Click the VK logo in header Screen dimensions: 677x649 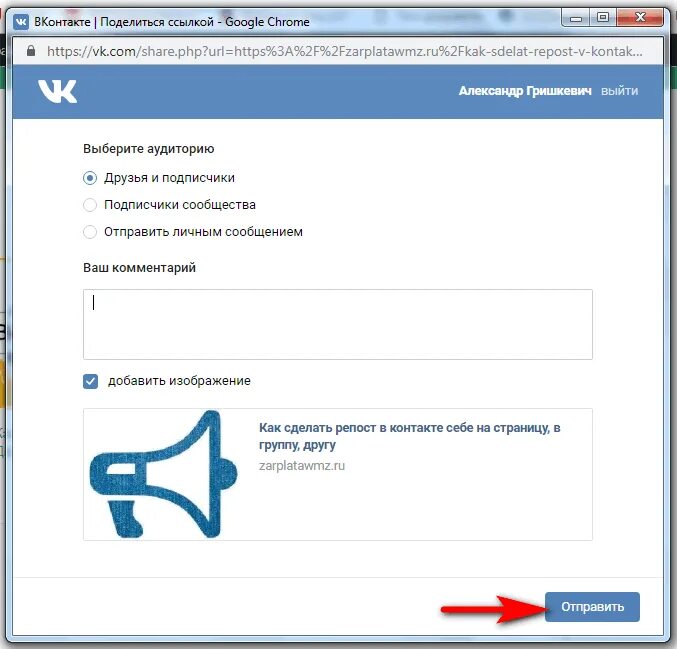point(57,91)
